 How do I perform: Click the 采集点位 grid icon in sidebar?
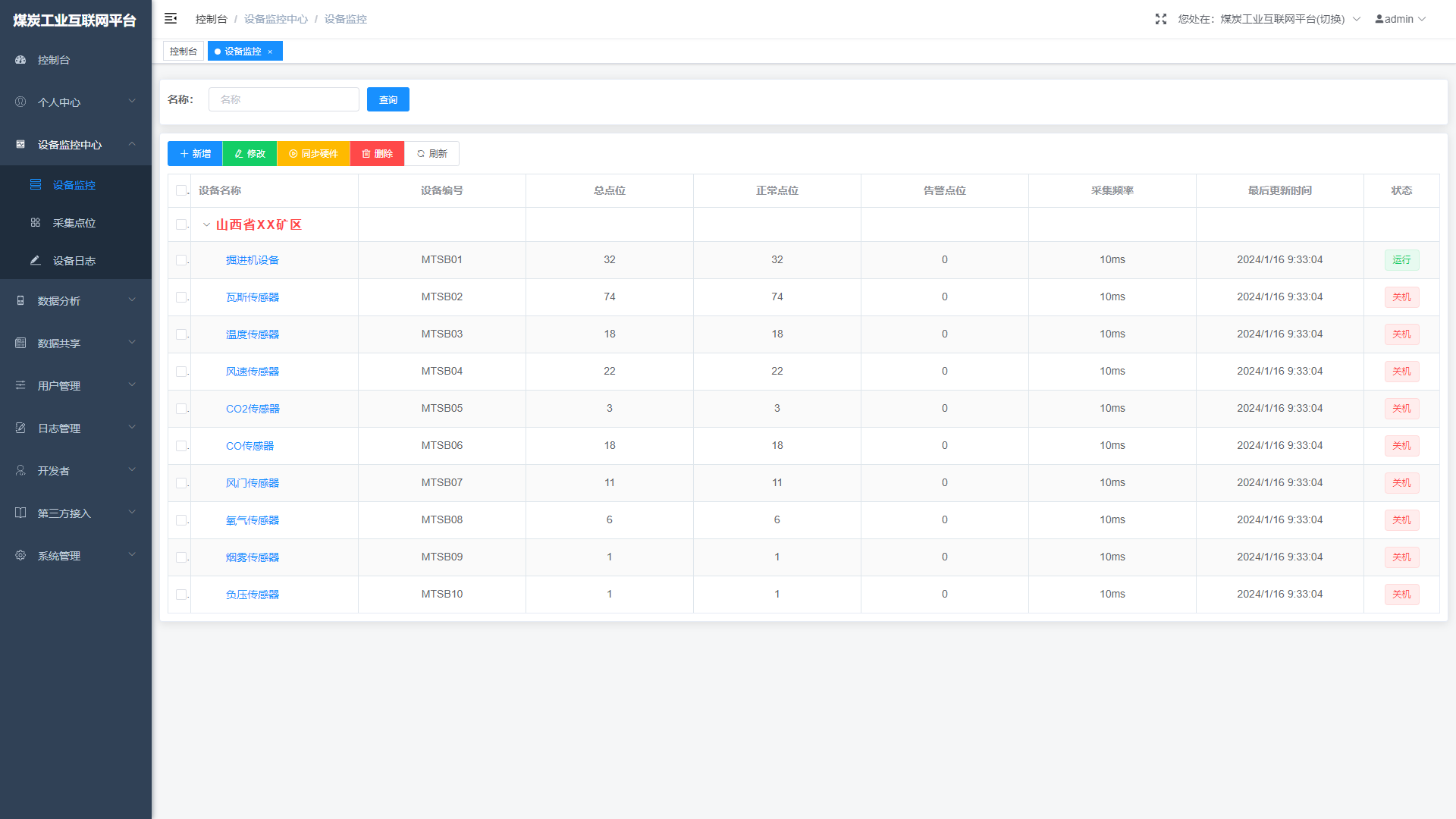click(35, 223)
